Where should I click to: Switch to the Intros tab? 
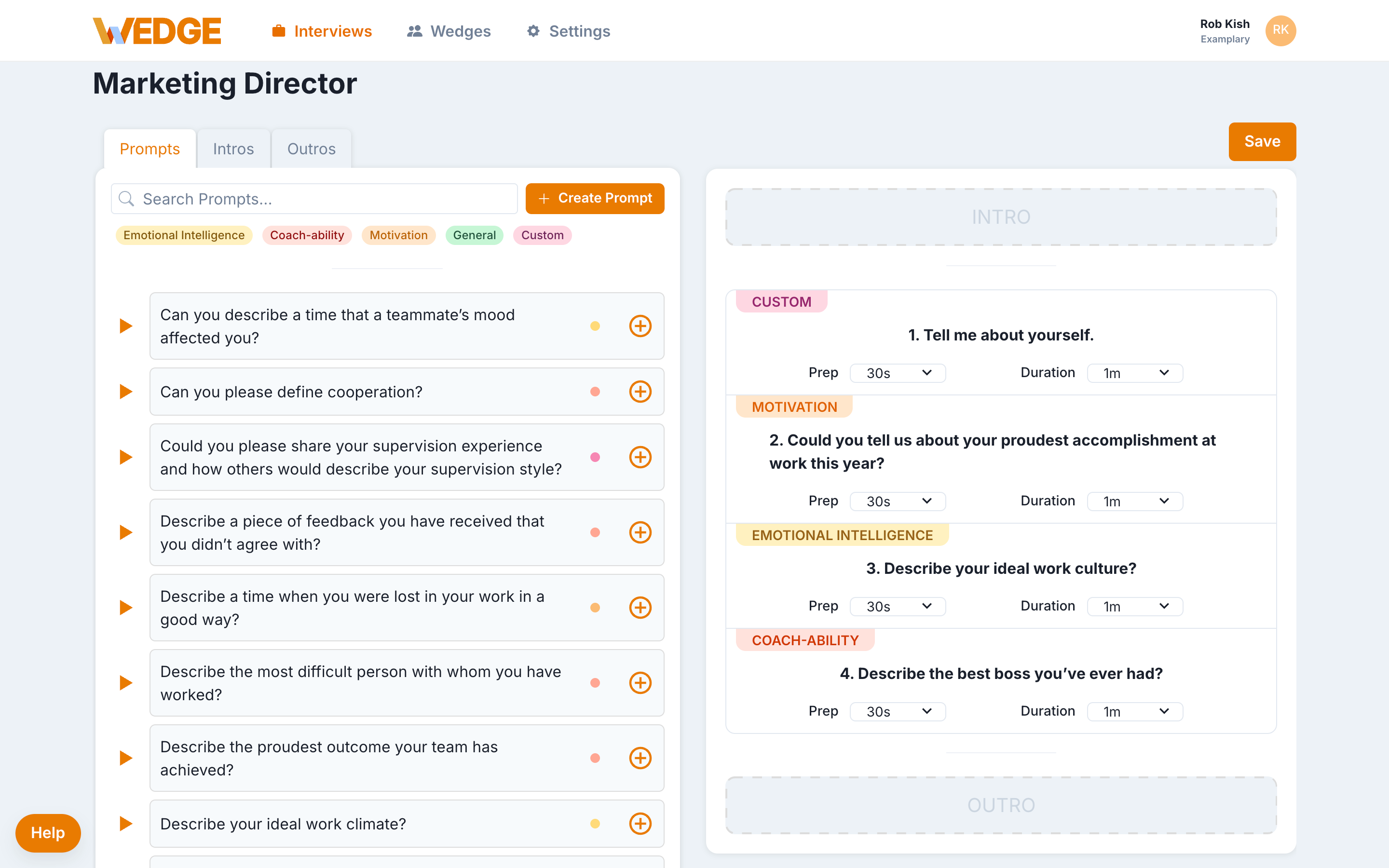click(x=233, y=148)
